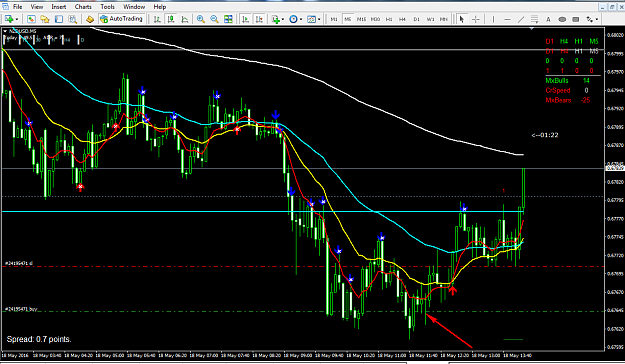The height and width of the screenshot is (364, 625).
Task: Switch to H1 timeframe
Action: coord(389,19)
